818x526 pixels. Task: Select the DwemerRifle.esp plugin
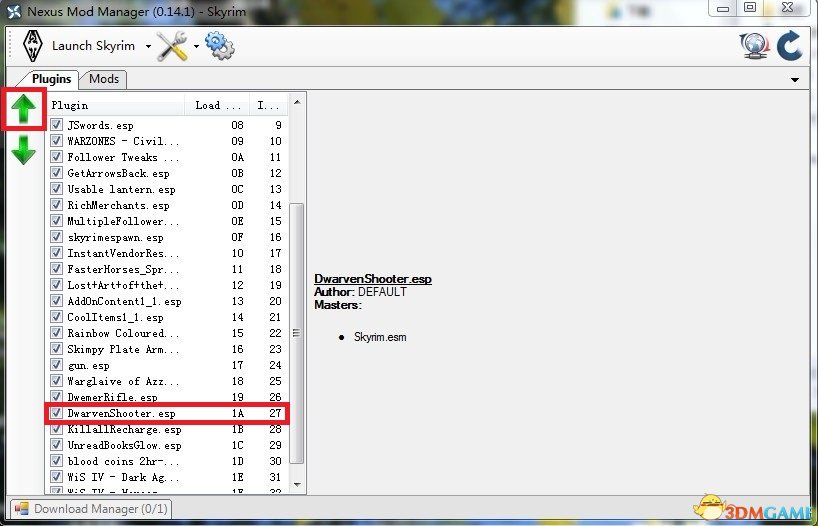[x=167, y=398]
